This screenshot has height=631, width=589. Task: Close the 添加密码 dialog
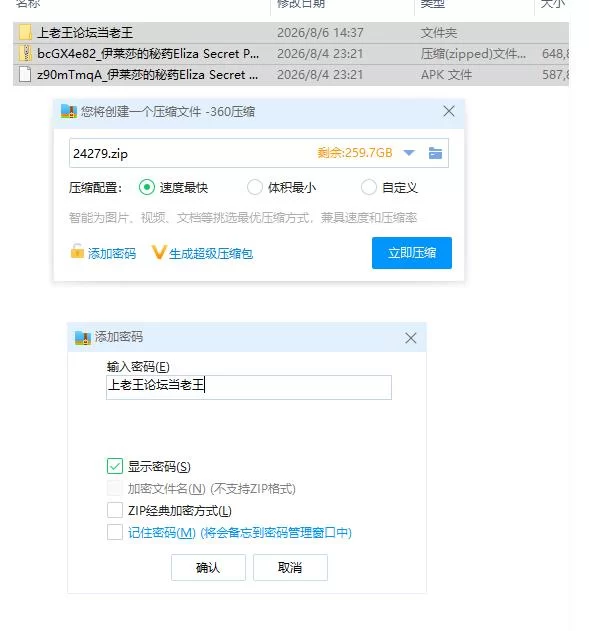click(x=411, y=338)
